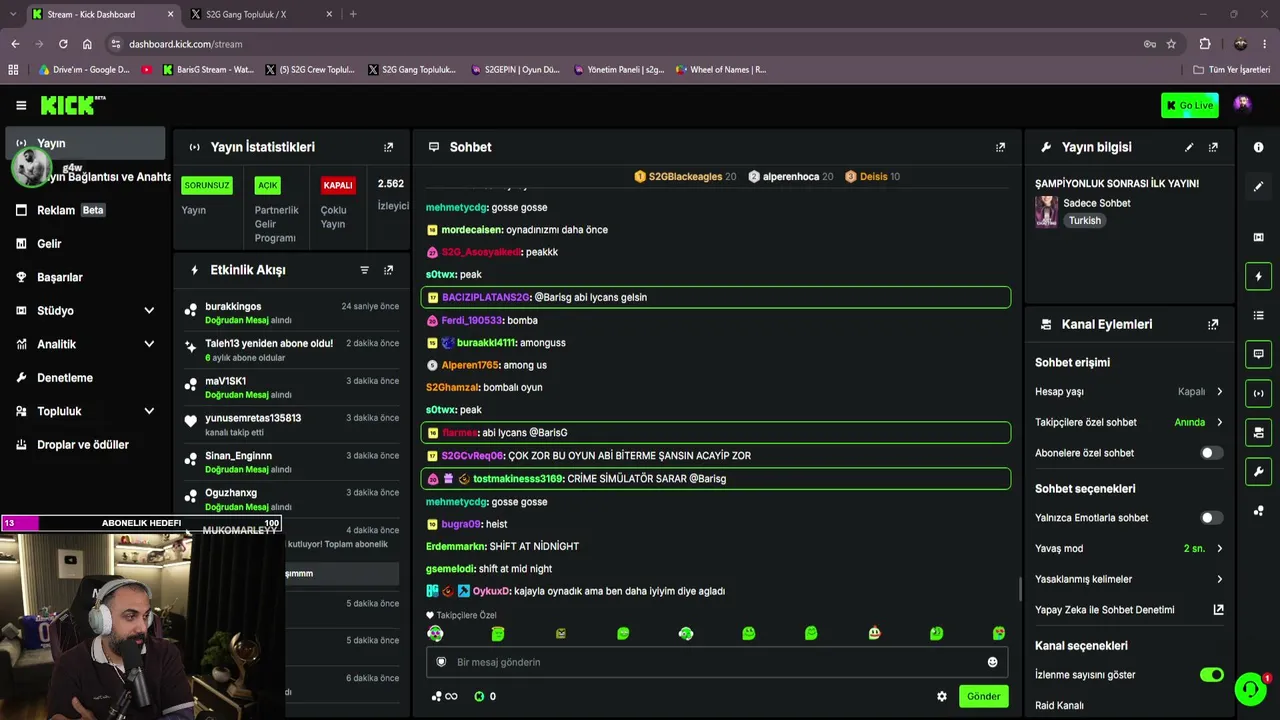Toggle the chat bubble widget in right sidebar
The width and height of the screenshot is (1280, 720).
tap(1258, 354)
